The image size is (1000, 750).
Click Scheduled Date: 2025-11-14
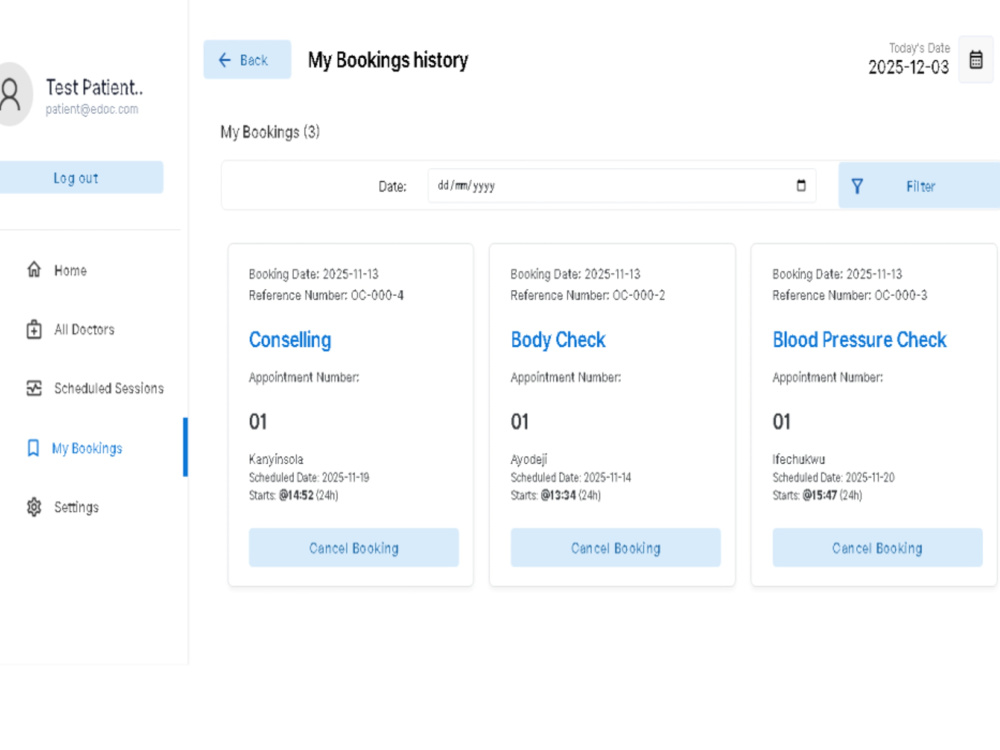[x=571, y=477]
